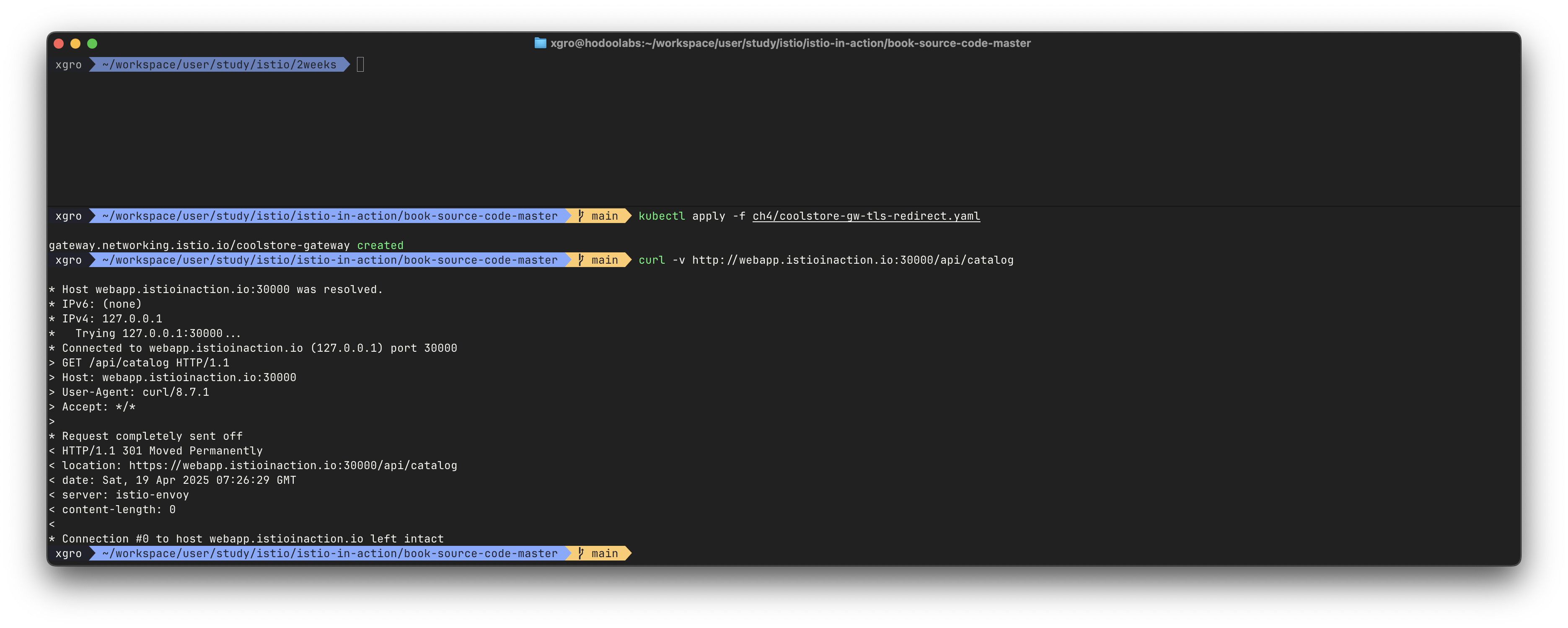1568x628 pixels.
Task: Click the red close window button
Action: (x=59, y=43)
